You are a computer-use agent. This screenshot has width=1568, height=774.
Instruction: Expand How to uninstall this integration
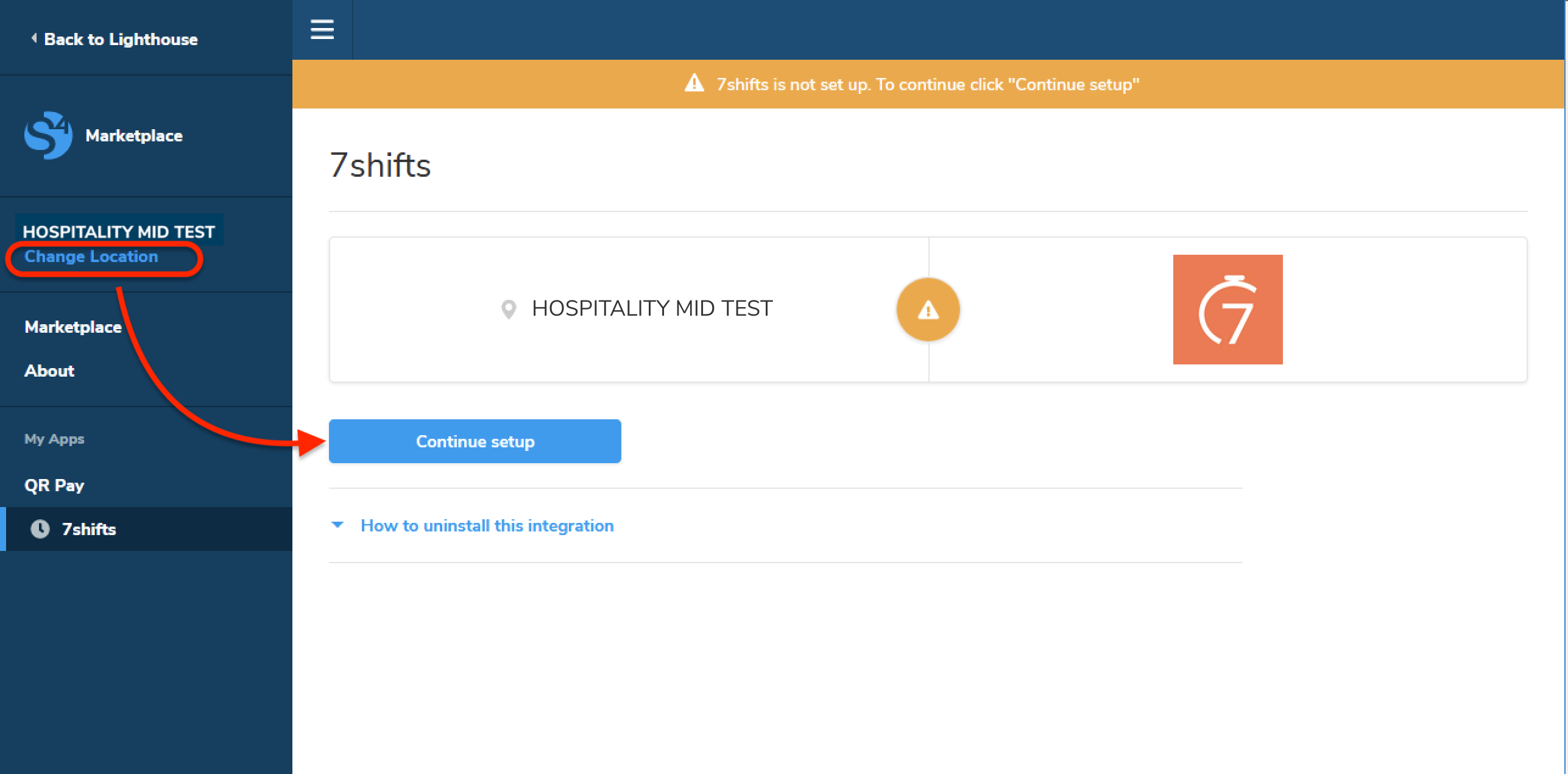click(487, 526)
